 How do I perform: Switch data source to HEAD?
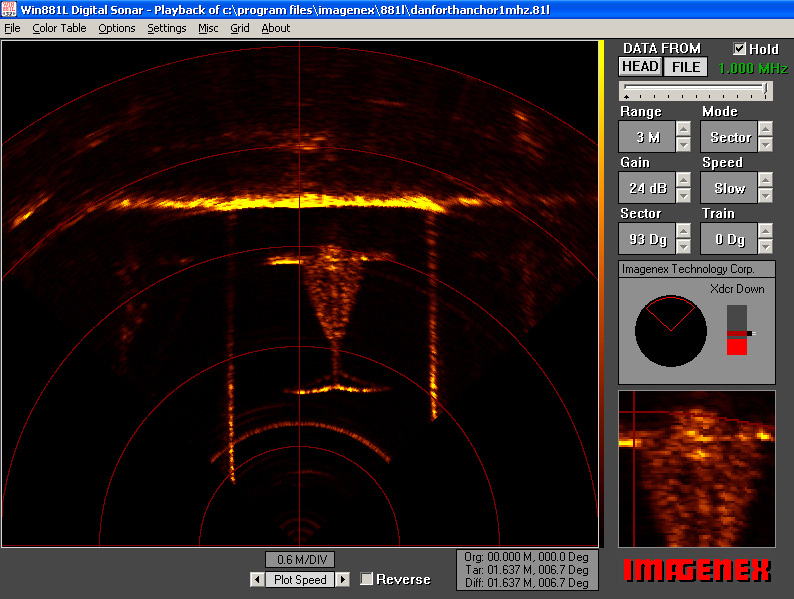point(640,66)
